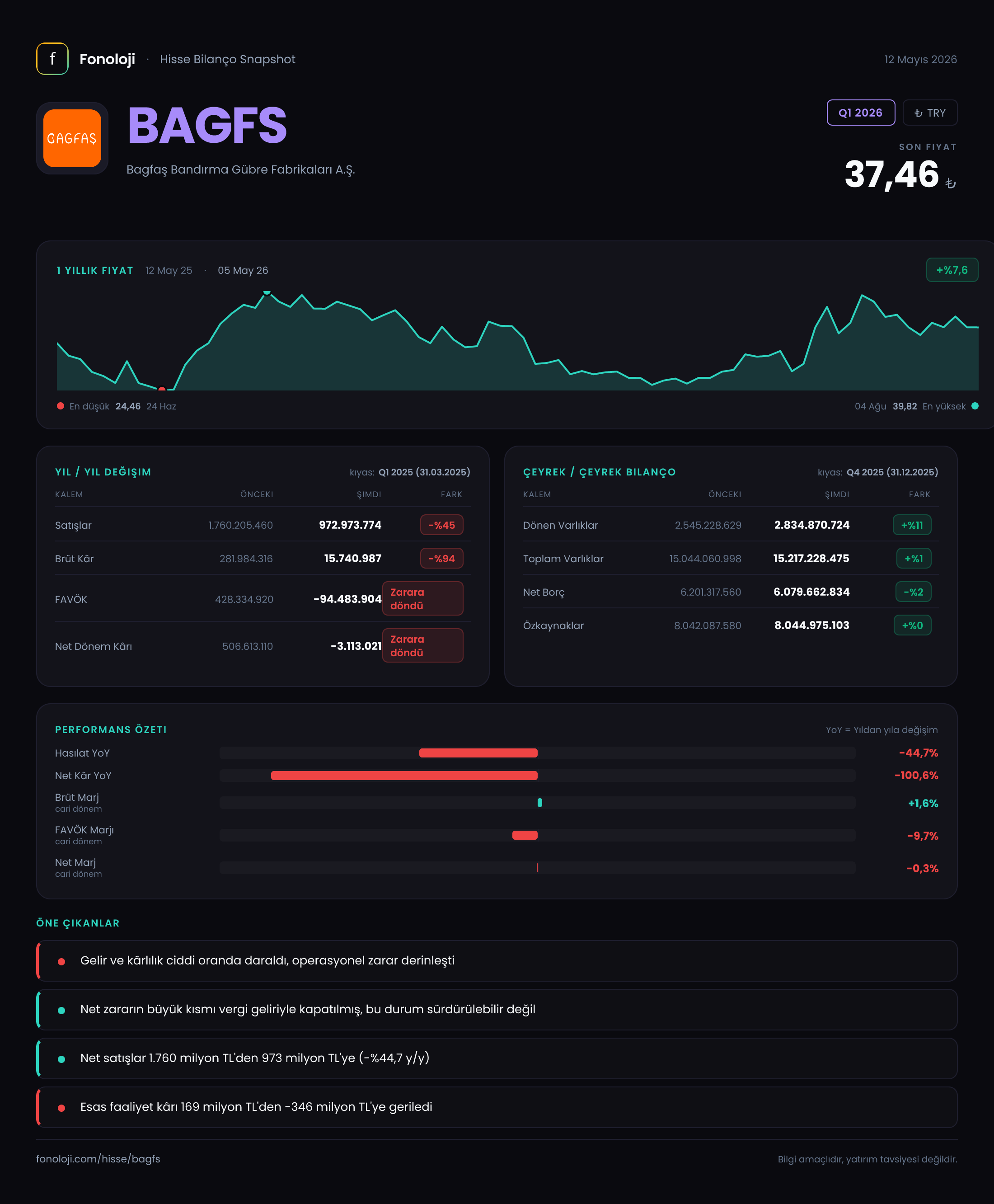Click the red lowest-price dot in the legend
Screen dimensions: 994x1204
tap(60, 406)
